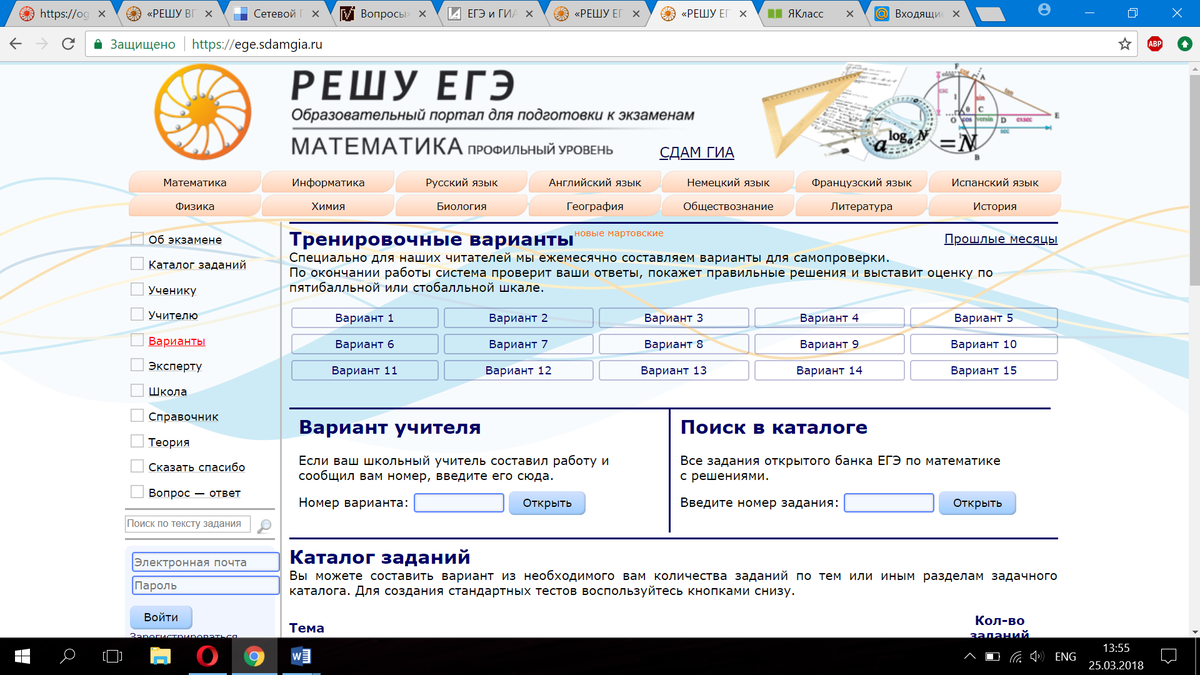The width and height of the screenshot is (1200, 675).
Task: Launch Opera from taskbar
Action: [x=207, y=656]
